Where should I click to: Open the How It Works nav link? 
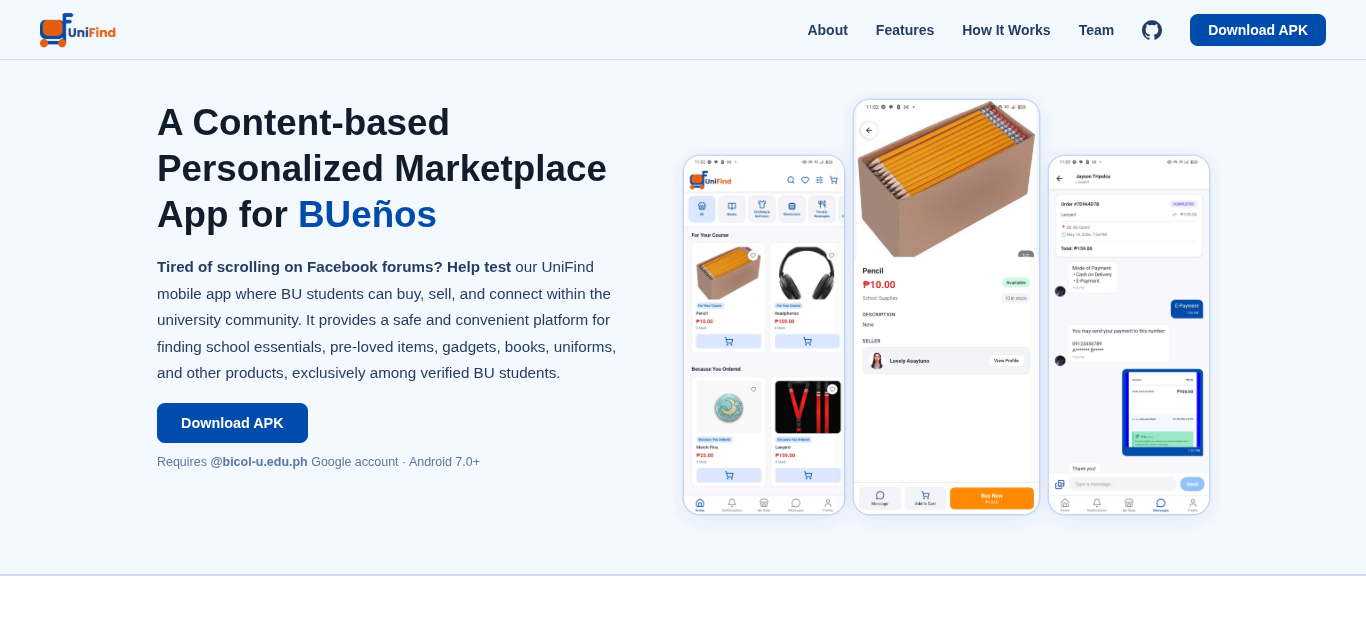click(x=1006, y=30)
